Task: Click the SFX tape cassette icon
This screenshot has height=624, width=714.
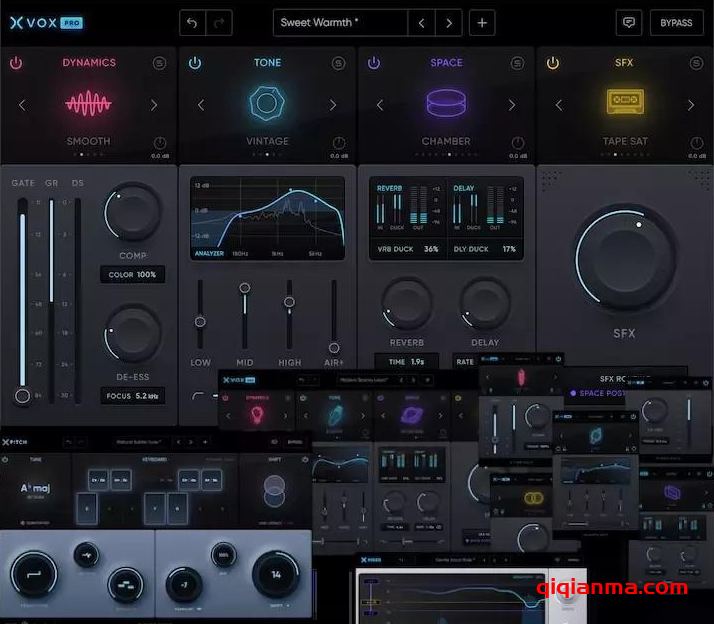Action: click(625, 102)
